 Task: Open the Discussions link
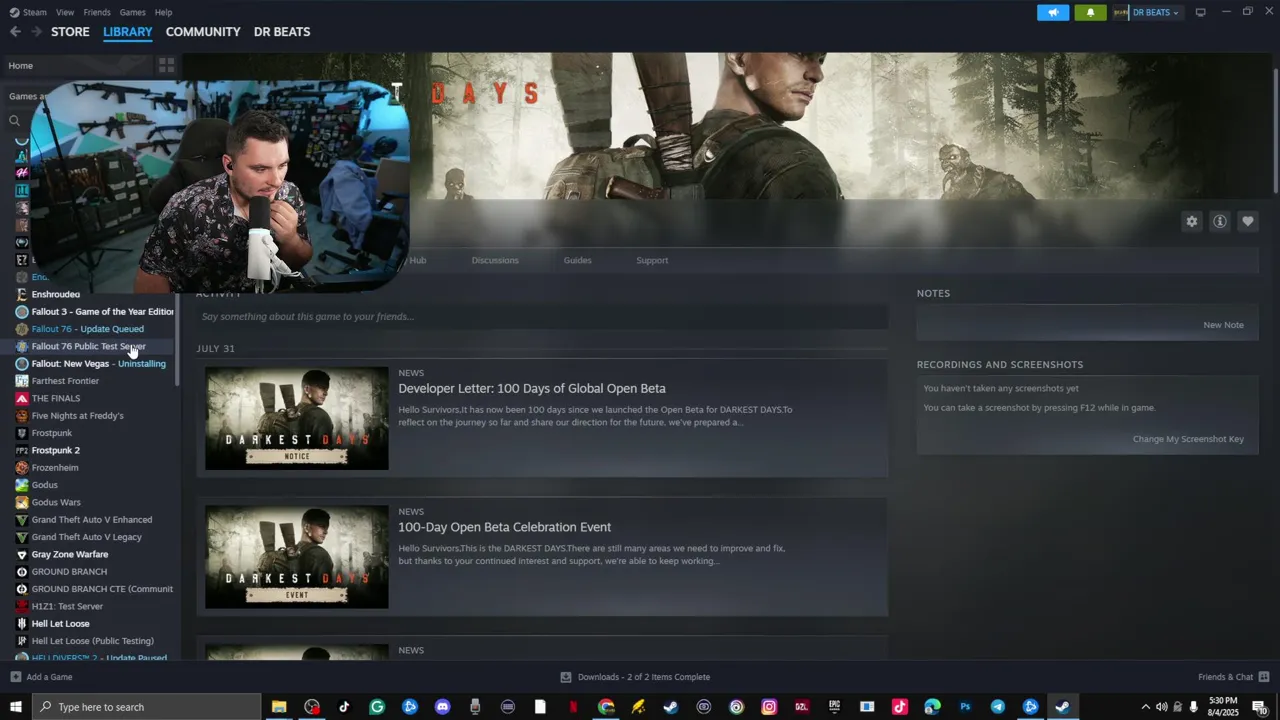495,260
